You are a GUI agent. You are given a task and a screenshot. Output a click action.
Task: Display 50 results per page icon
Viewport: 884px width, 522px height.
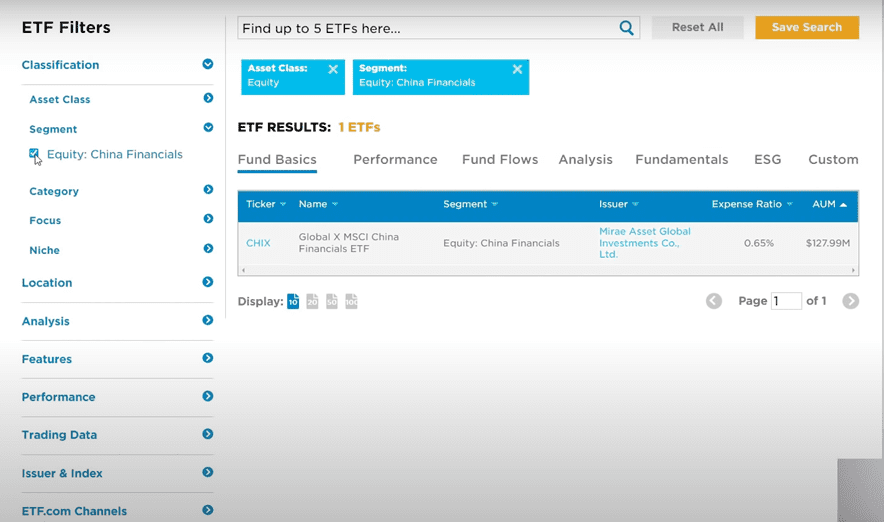tap(332, 301)
